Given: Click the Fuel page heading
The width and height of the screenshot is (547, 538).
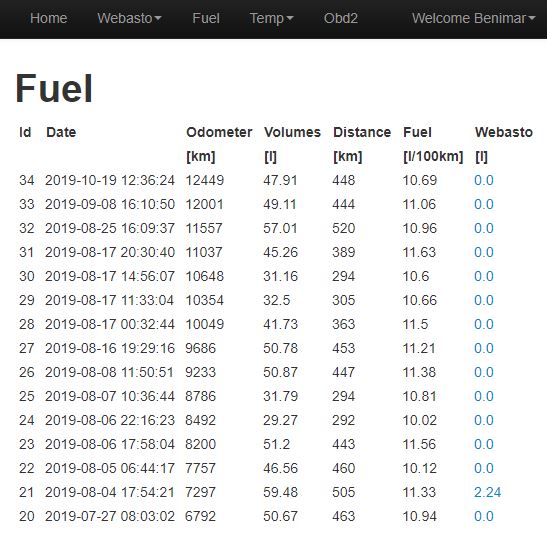Looking at the screenshot, I should click(x=54, y=89).
